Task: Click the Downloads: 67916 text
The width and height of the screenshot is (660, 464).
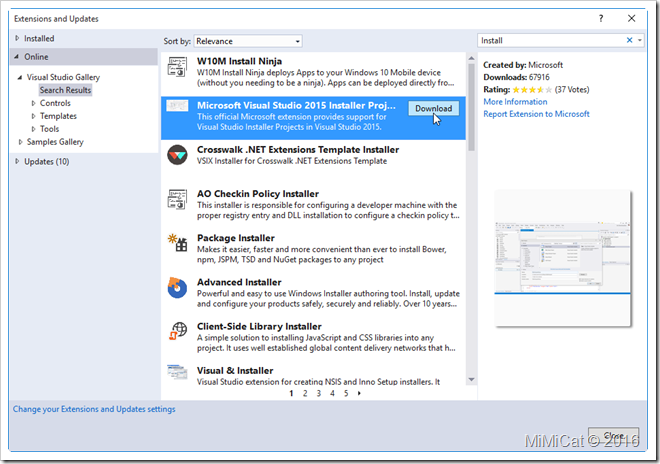Action: pyautogui.click(x=516, y=77)
